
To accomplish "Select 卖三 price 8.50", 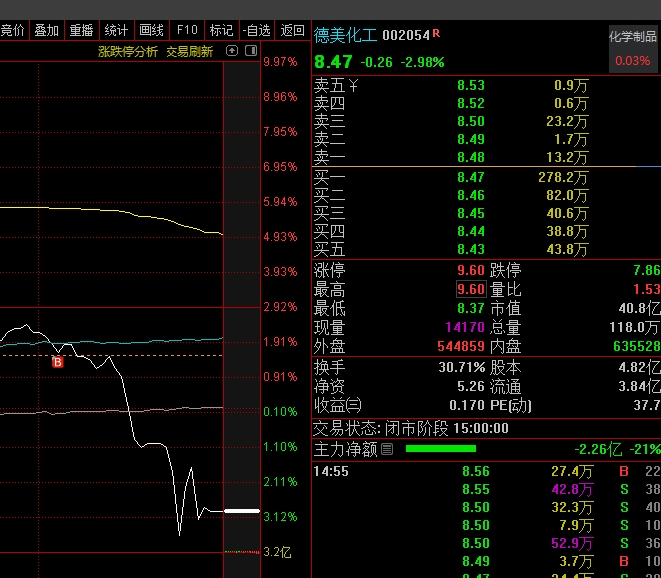I will 471,121.
